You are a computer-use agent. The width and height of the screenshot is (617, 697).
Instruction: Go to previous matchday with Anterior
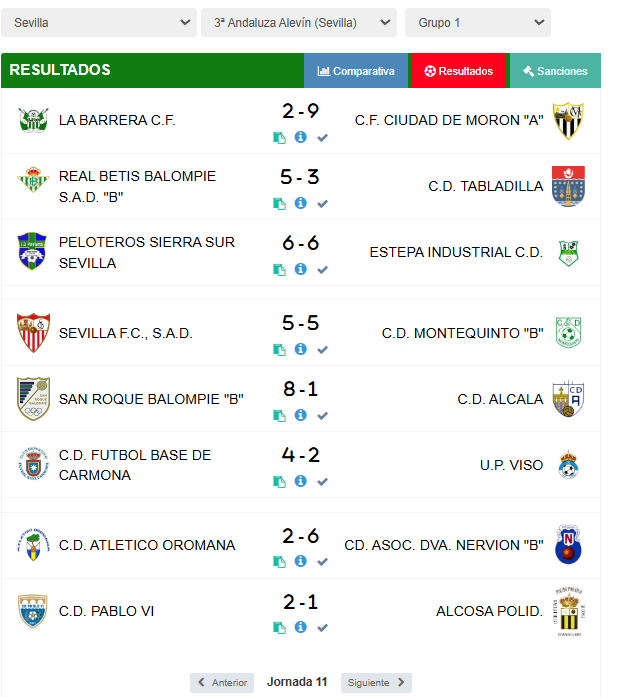pyautogui.click(x=222, y=682)
